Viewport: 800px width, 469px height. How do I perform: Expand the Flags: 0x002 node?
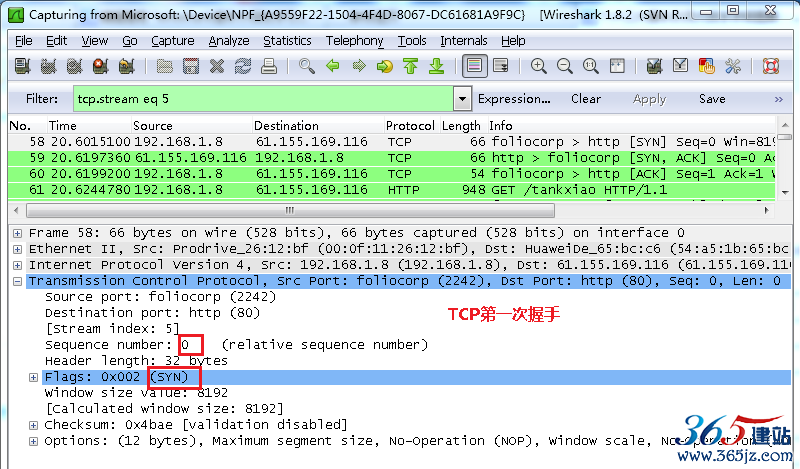[x=34, y=378]
